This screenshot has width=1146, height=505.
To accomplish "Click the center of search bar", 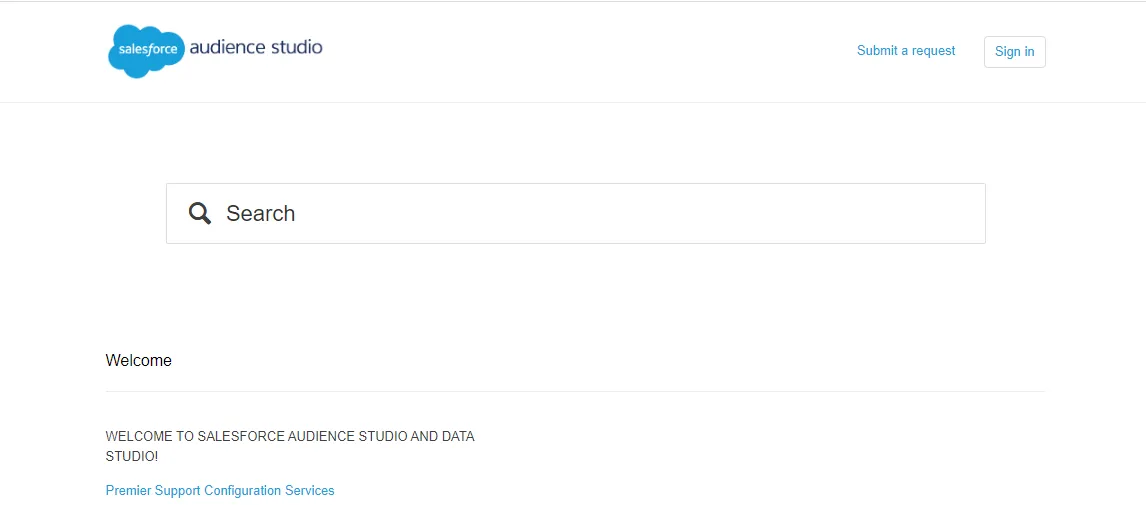I will point(575,213).
